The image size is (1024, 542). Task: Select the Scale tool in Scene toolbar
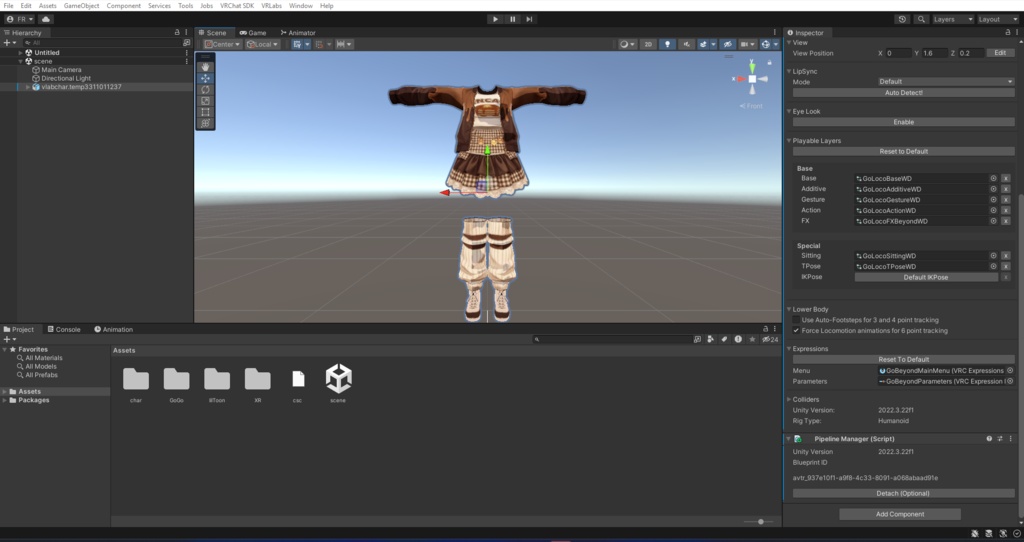[205, 101]
